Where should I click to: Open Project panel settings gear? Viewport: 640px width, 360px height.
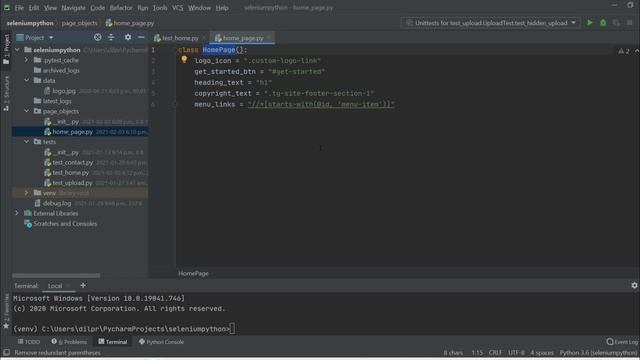coord(128,37)
